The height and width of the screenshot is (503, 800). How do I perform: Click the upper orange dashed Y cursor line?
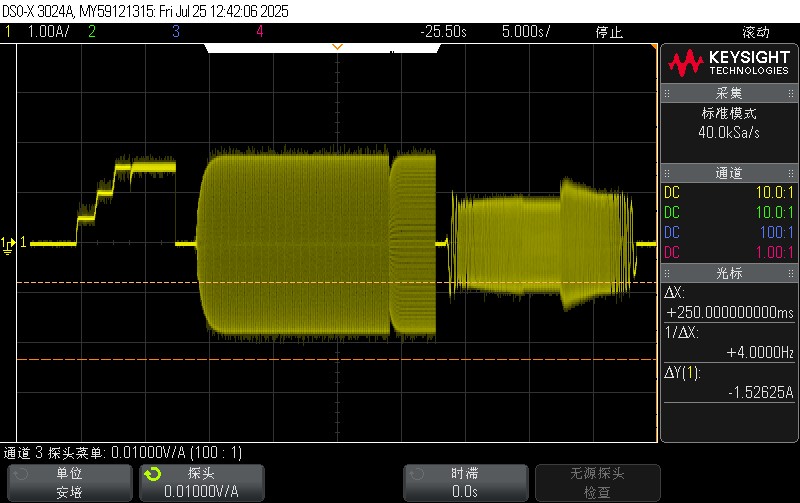(x=300, y=284)
